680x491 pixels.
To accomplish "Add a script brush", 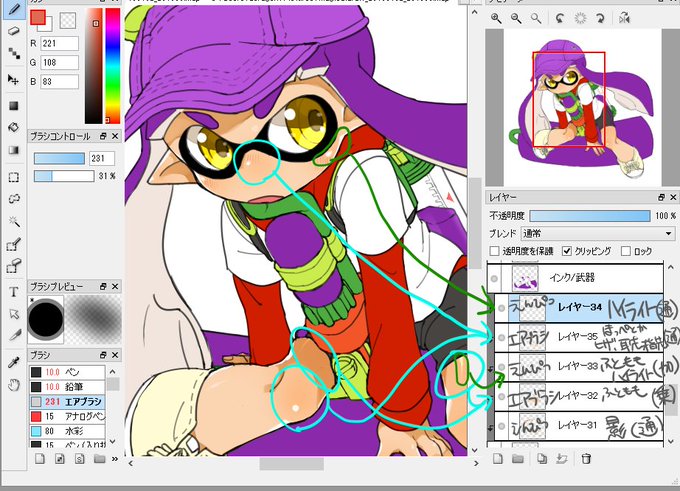I will (79, 458).
